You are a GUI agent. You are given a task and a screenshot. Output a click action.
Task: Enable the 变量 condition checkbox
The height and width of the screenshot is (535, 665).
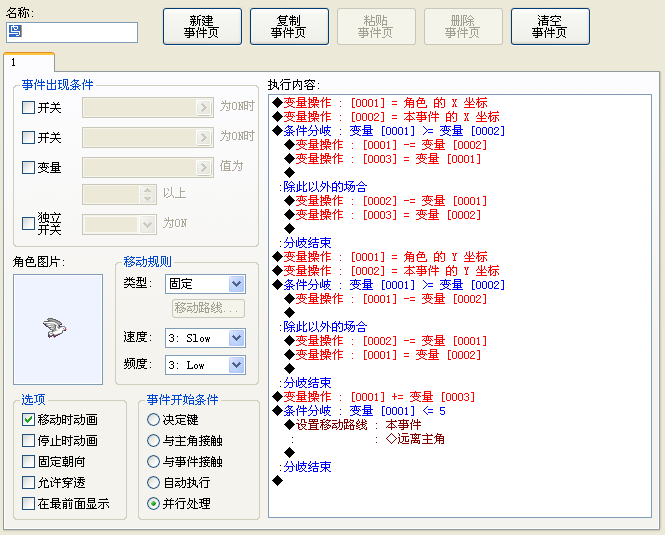(28, 168)
